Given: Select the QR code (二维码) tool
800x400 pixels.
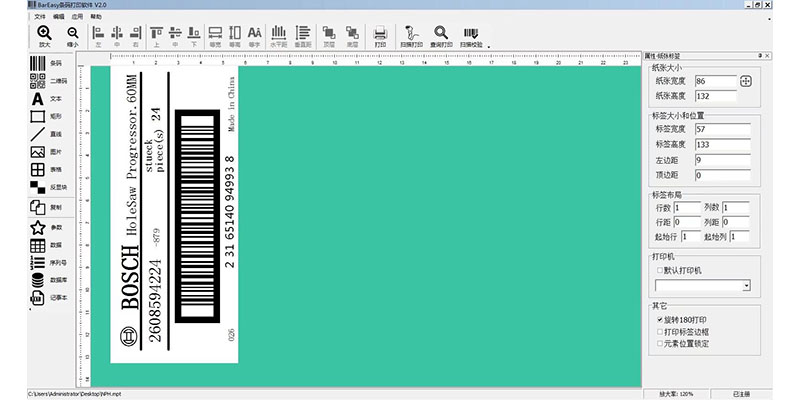Looking at the screenshot, I should 38,81.
